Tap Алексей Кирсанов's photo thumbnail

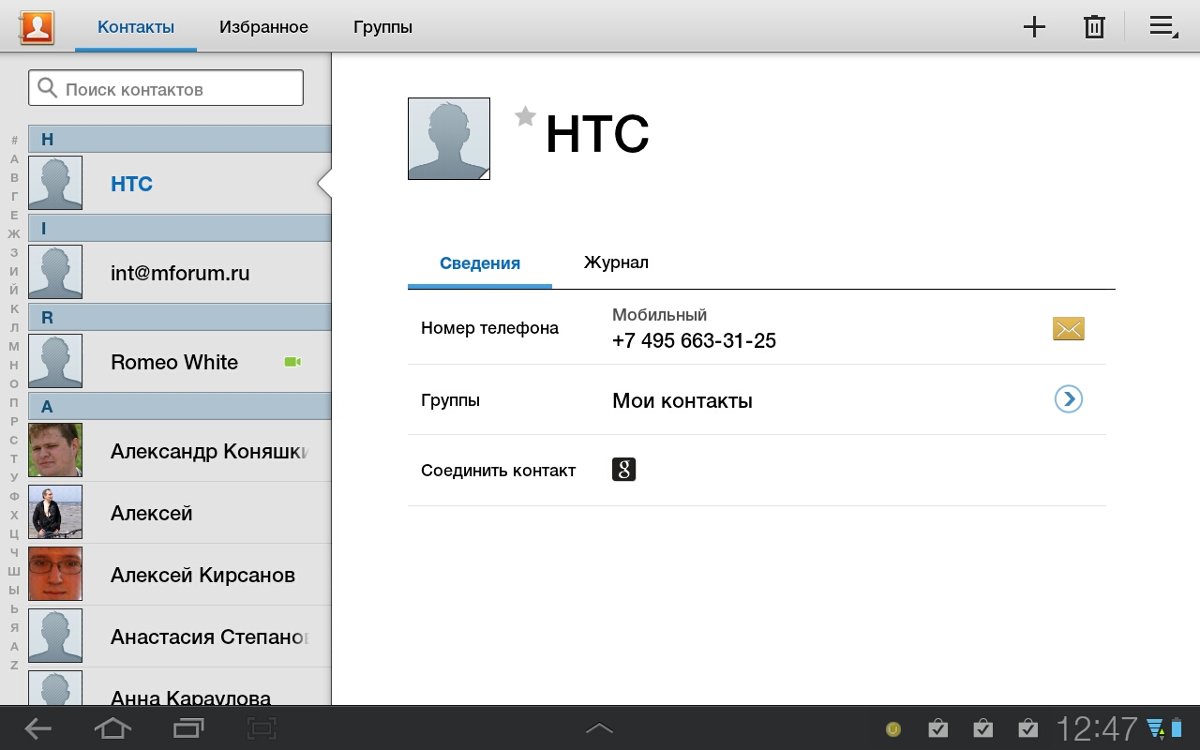click(55, 574)
